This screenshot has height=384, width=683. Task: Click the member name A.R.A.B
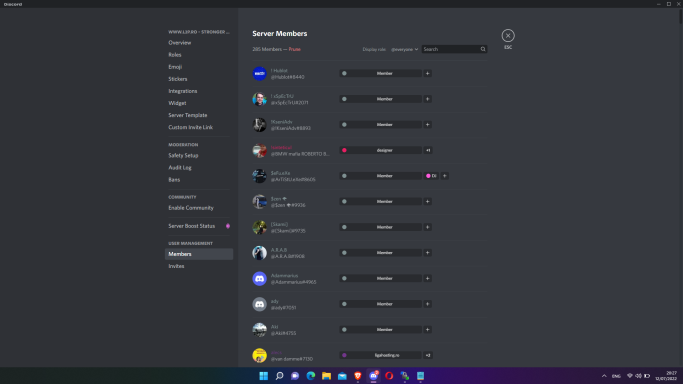[279, 250]
